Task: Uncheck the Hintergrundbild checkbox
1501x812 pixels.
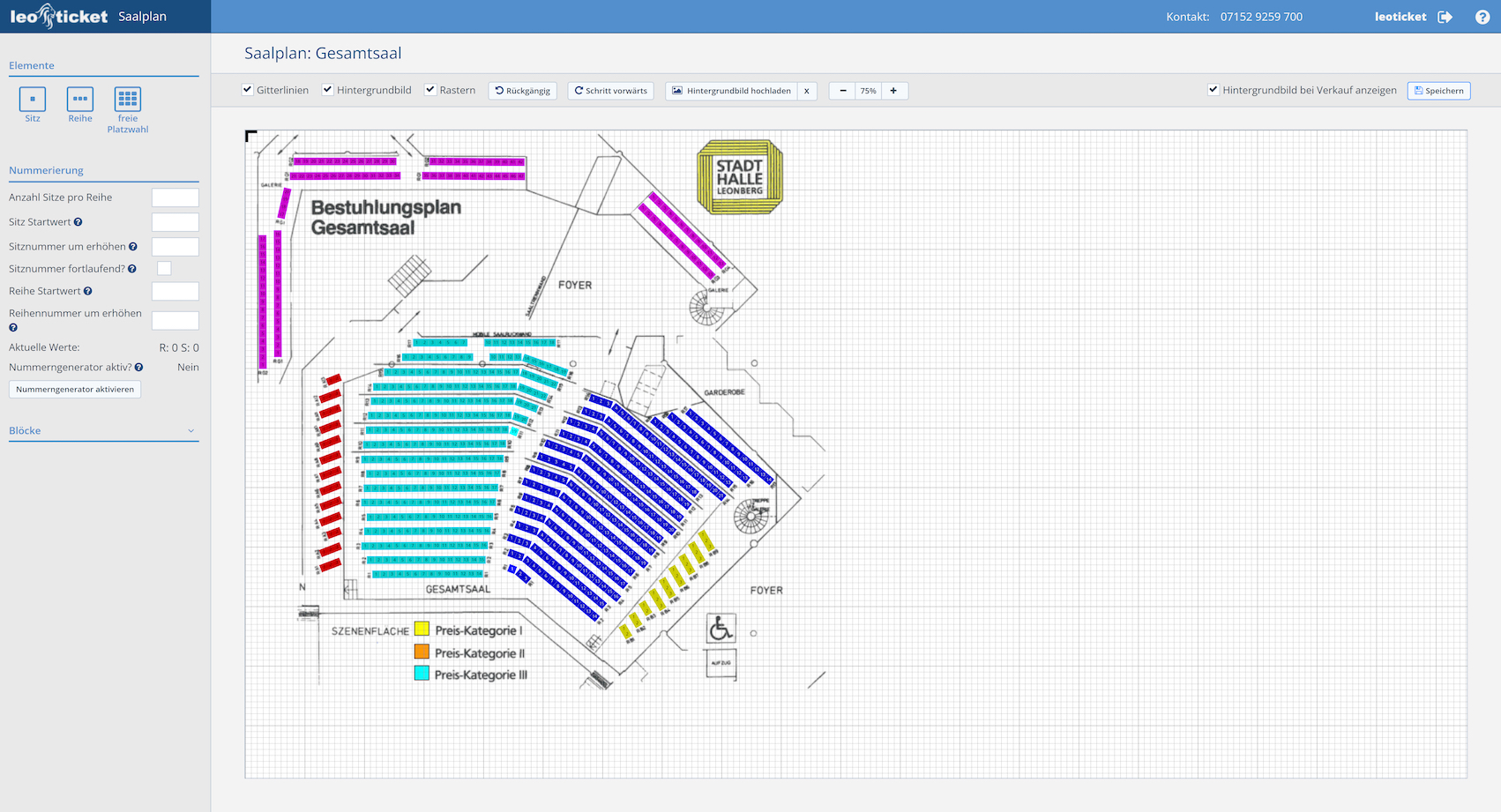Action: [x=328, y=90]
